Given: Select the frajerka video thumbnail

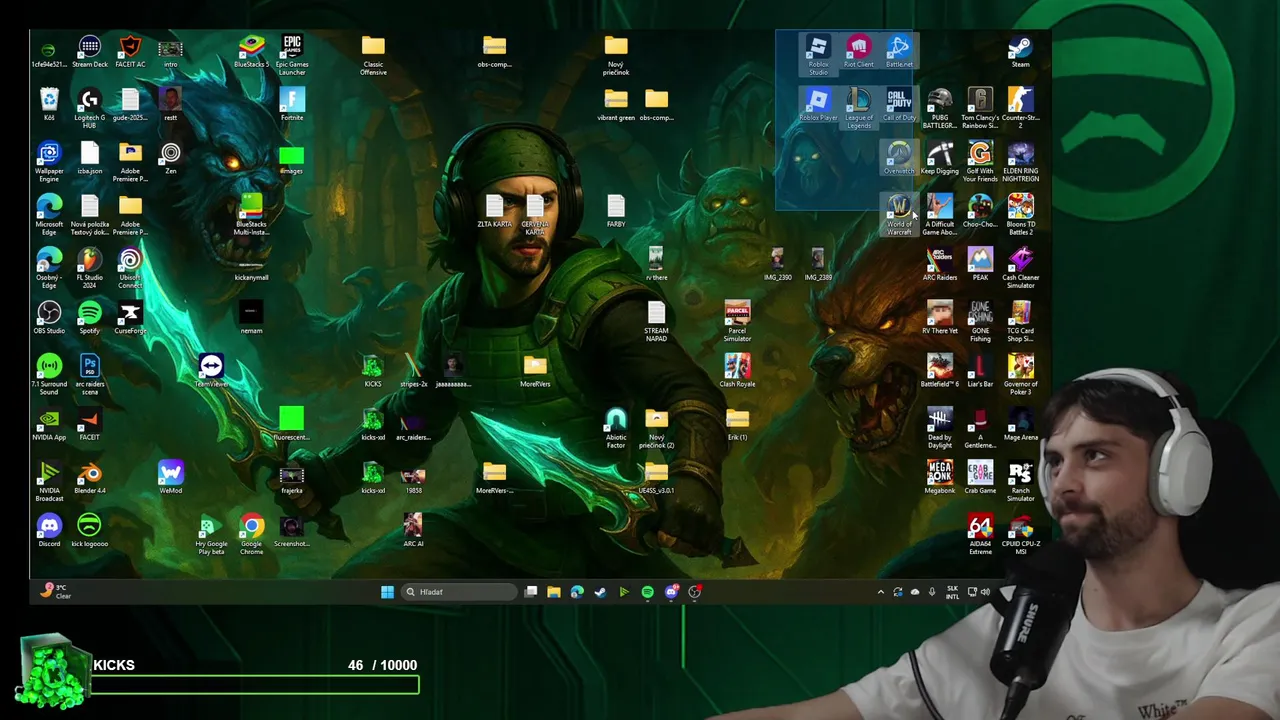Looking at the screenshot, I should 292,481.
